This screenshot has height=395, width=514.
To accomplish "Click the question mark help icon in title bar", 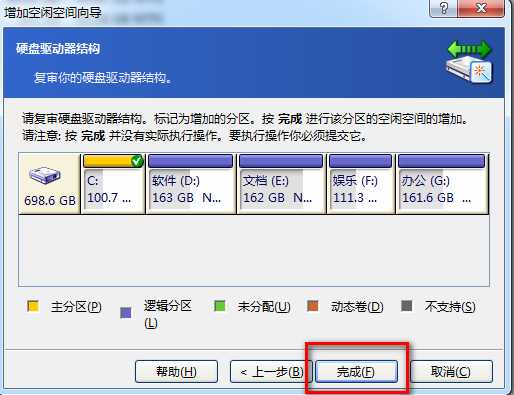I will [444, 8].
